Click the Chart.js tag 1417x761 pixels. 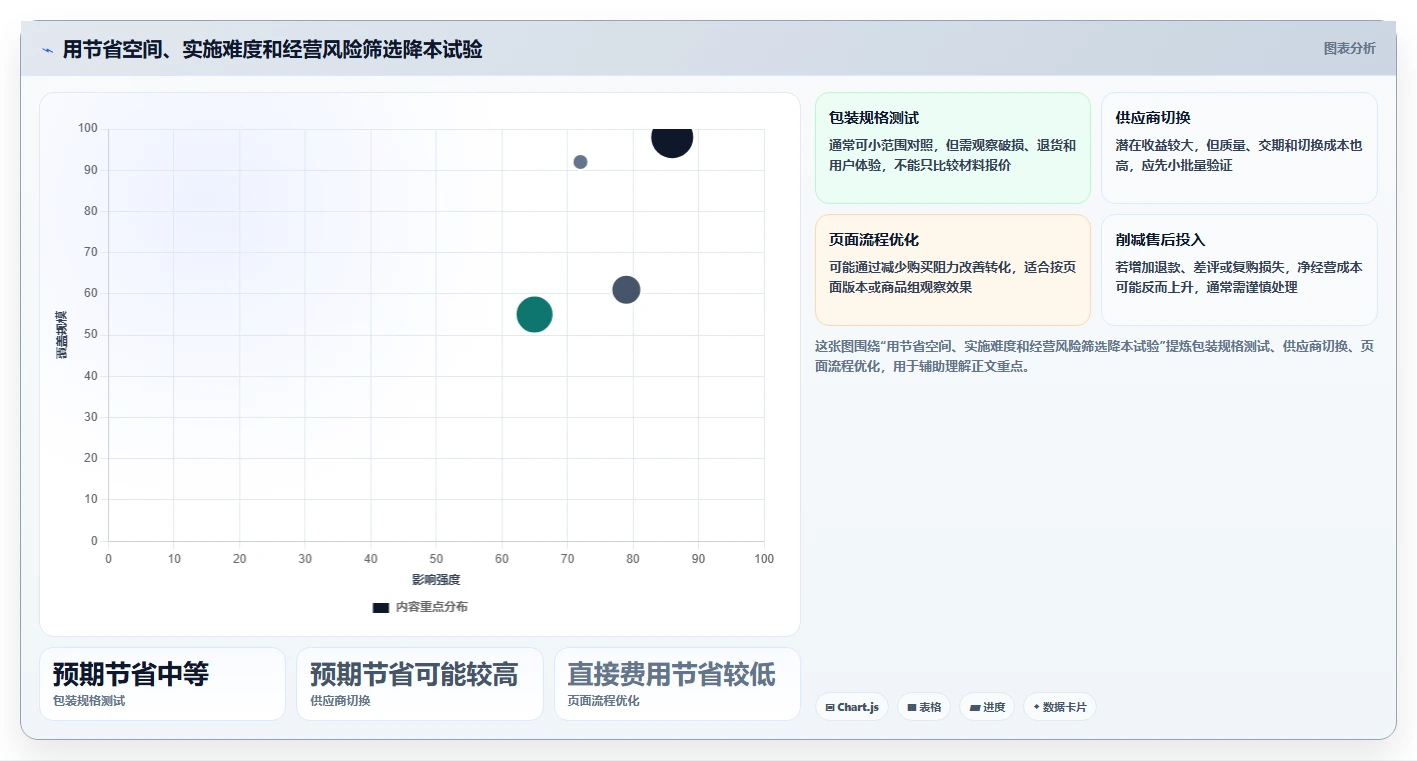point(852,707)
